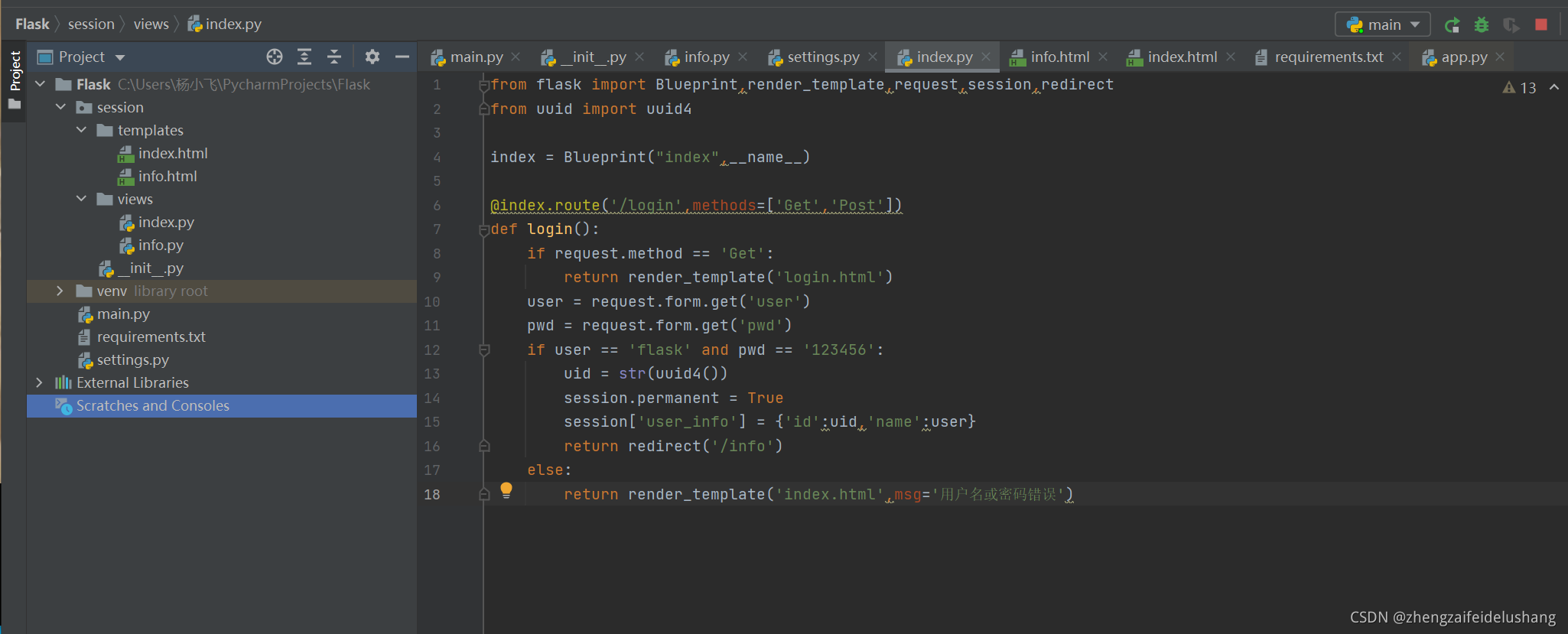Image resolution: width=1568 pixels, height=634 pixels.
Task: Click the Rerun 'main' icon
Action: (1452, 24)
